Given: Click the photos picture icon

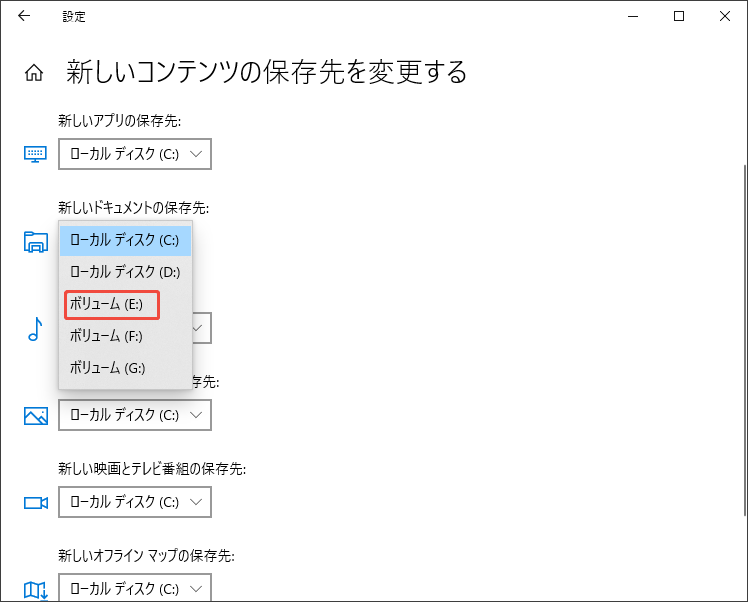Looking at the screenshot, I should coord(36,415).
